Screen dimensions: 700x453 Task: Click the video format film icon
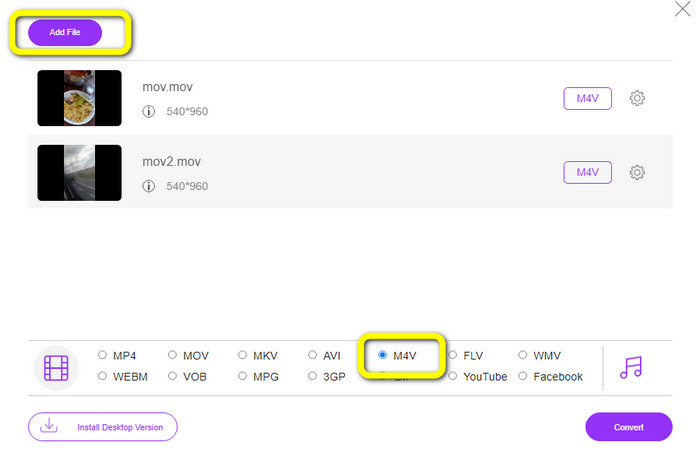[56, 367]
